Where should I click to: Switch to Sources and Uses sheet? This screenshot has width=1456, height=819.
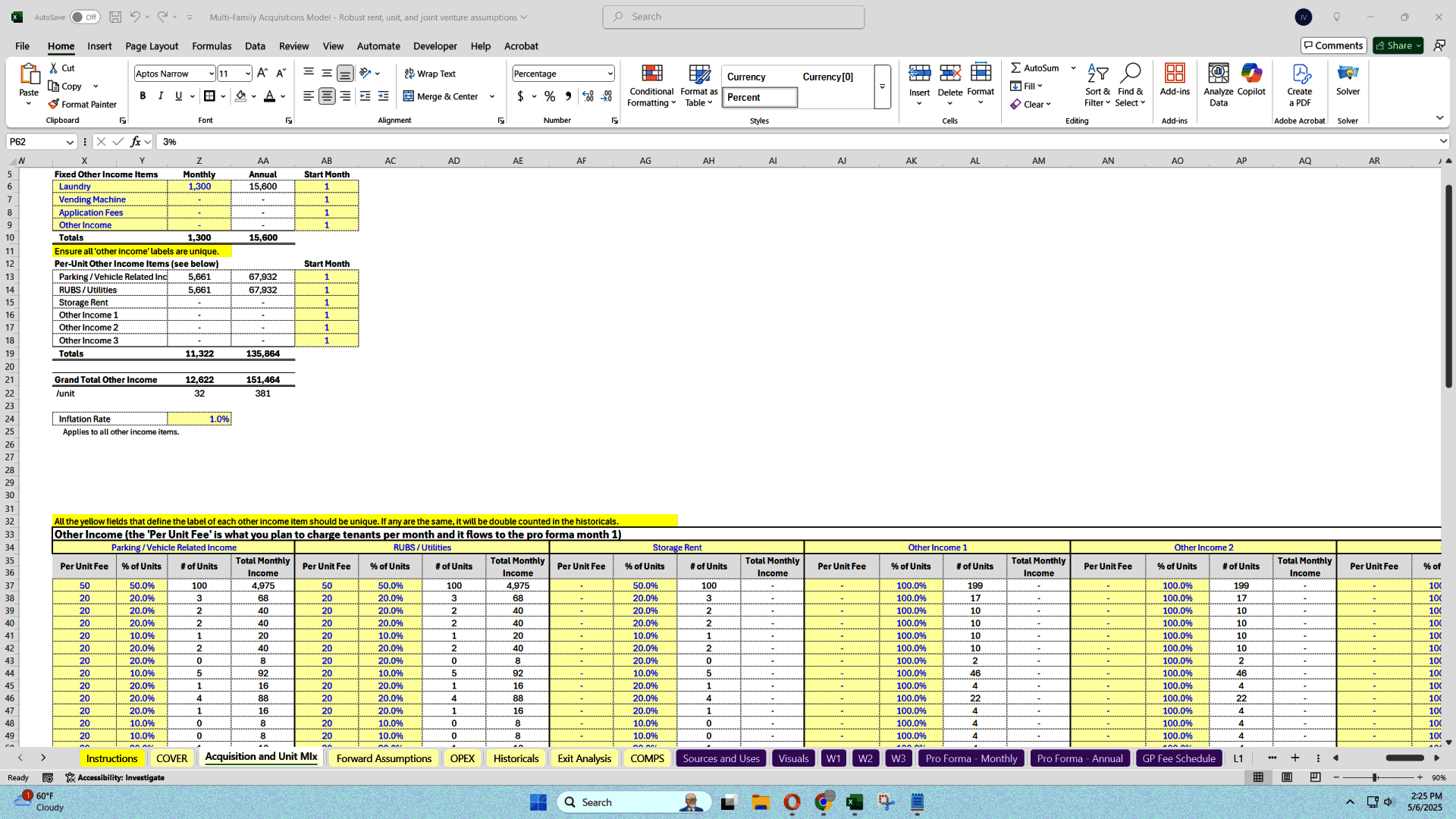tap(721, 758)
